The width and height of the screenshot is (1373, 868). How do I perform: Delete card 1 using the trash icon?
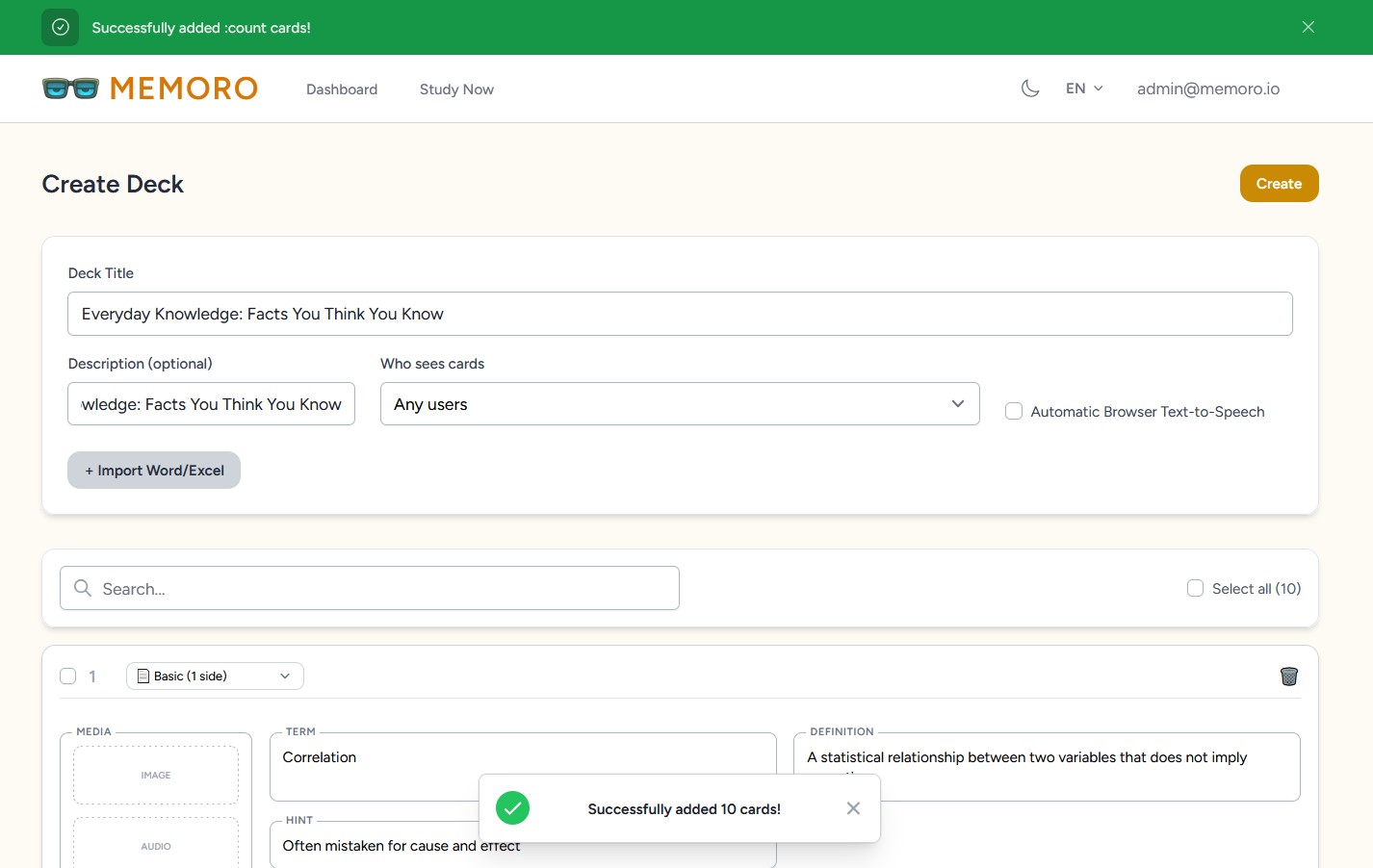pos(1288,677)
